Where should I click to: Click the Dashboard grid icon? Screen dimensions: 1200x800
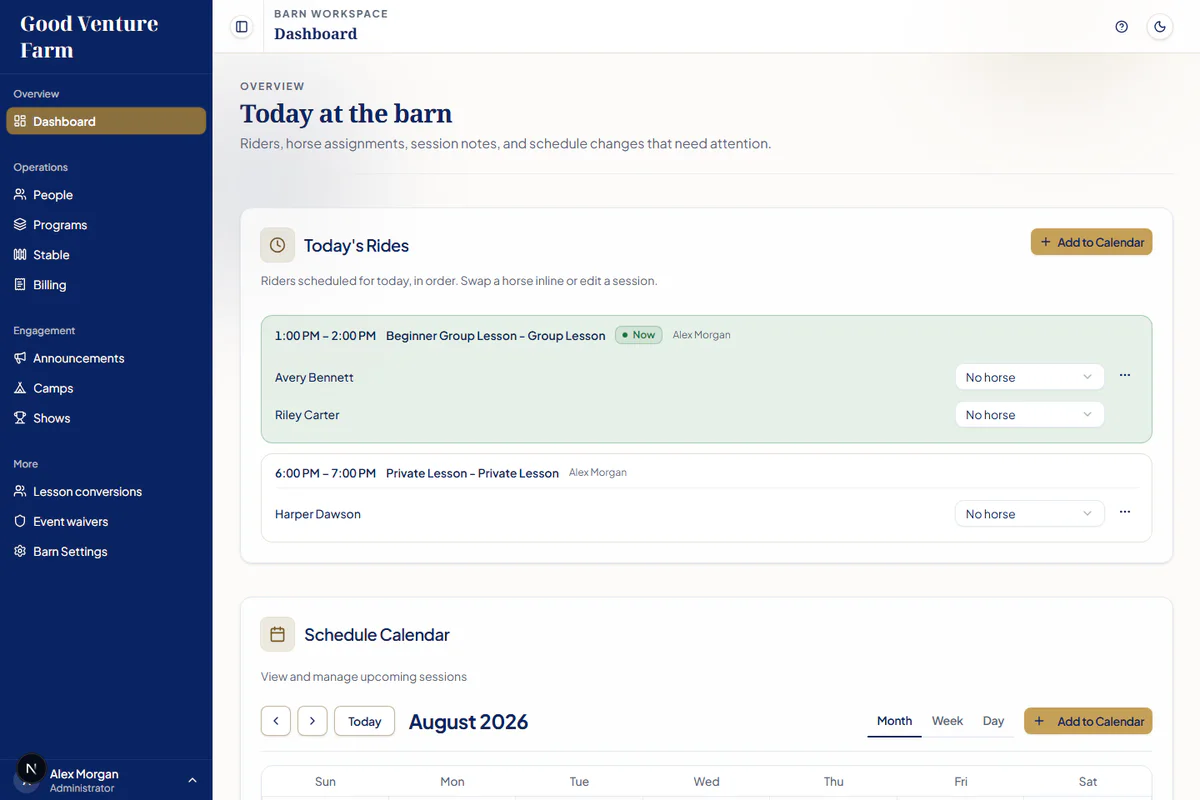[x=20, y=121]
